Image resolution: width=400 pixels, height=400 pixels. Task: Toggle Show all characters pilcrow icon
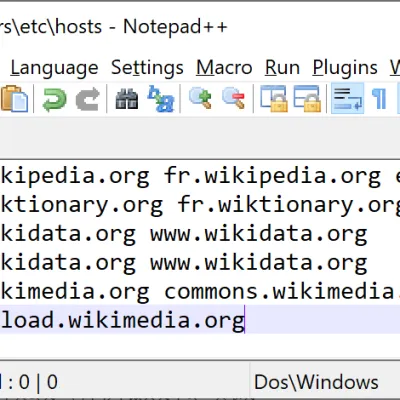(x=379, y=99)
